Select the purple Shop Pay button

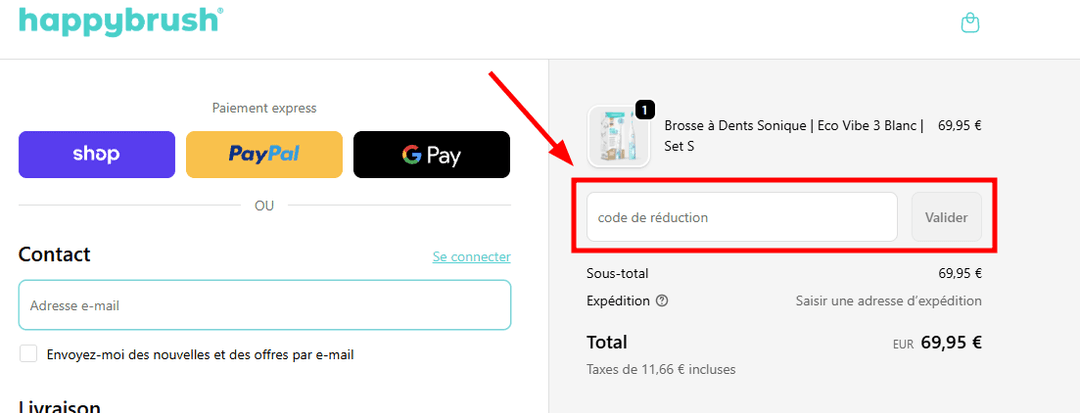coord(96,154)
